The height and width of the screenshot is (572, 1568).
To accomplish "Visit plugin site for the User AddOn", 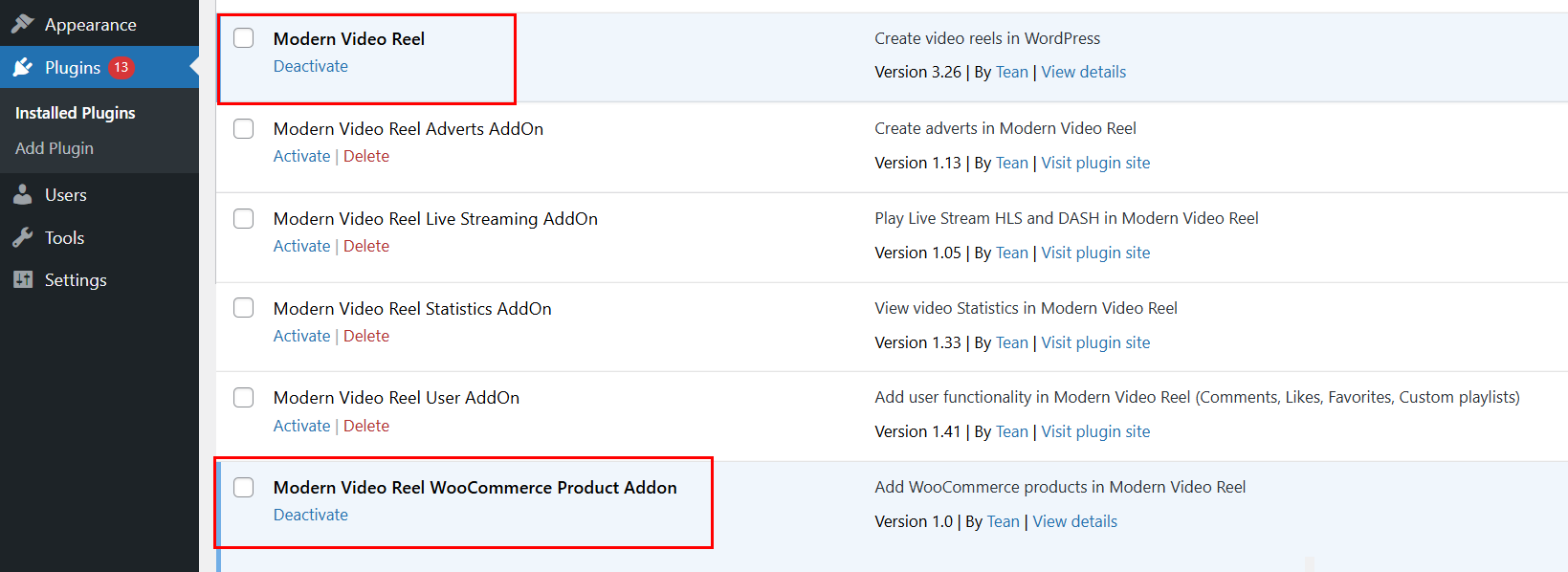I will [x=1095, y=431].
